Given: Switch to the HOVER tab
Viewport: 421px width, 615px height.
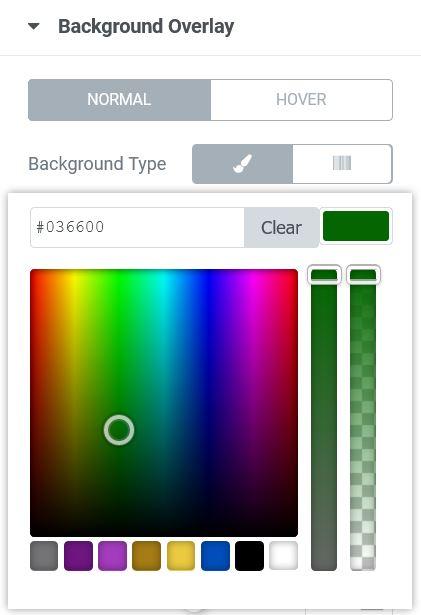Looking at the screenshot, I should pyautogui.click(x=301, y=100).
